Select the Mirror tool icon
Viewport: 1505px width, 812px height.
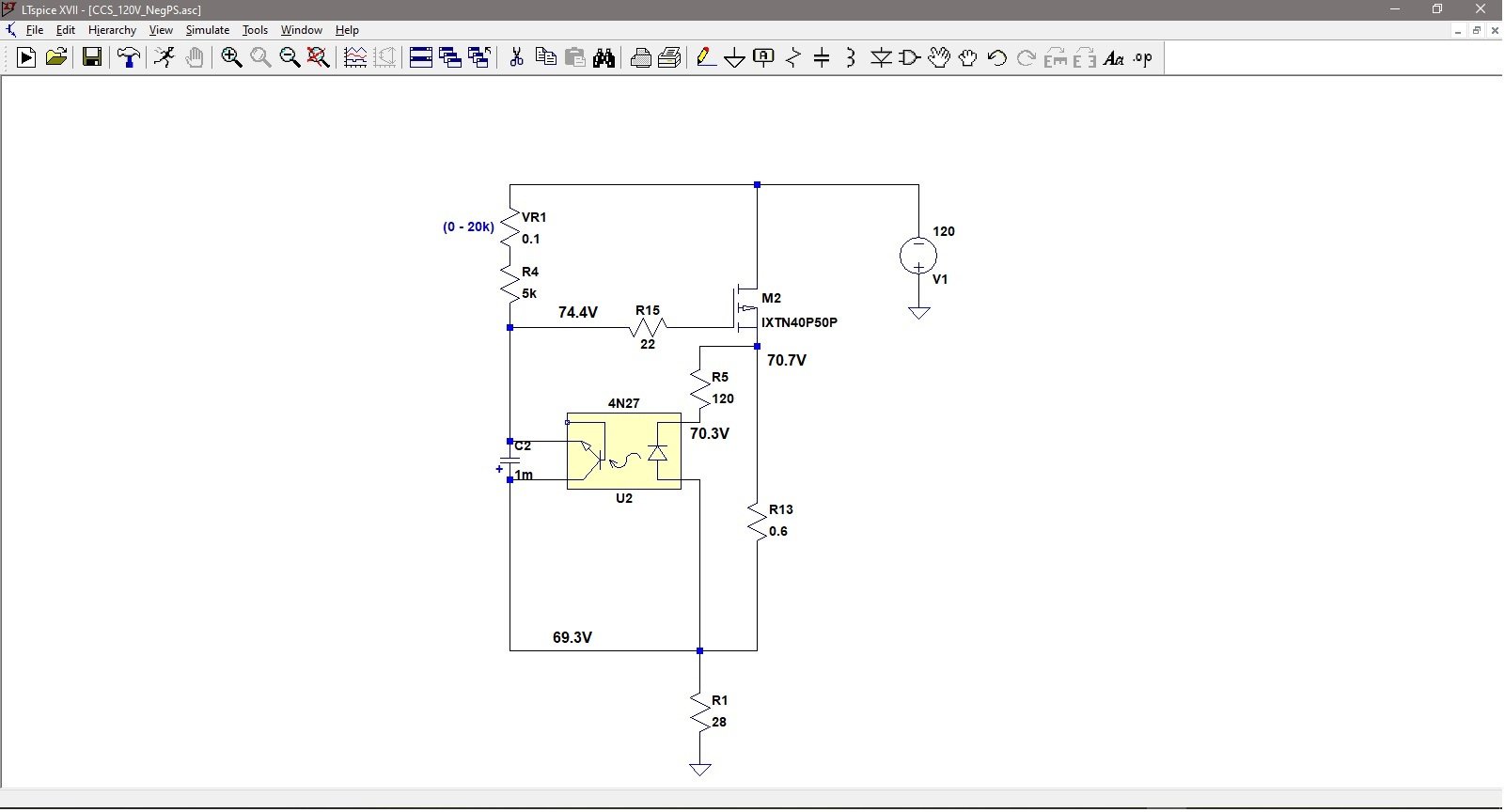1085,58
